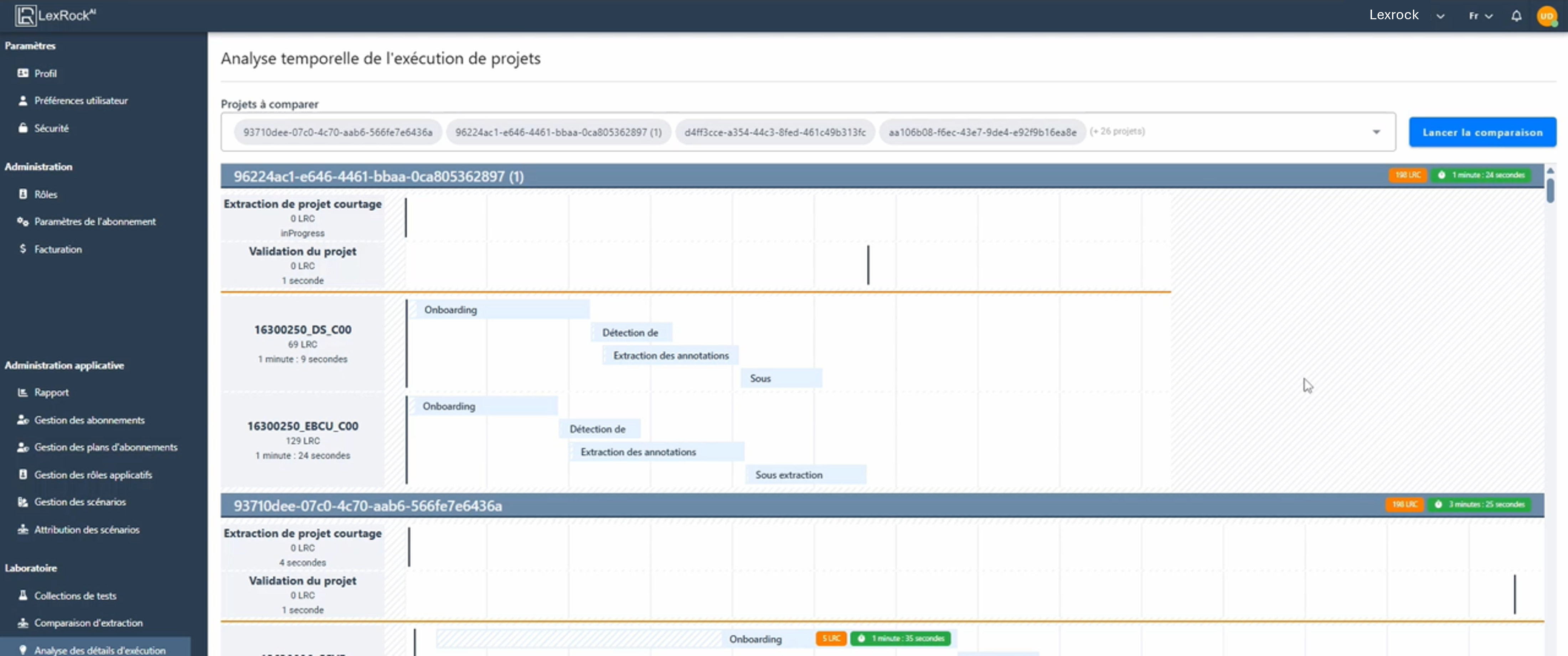
Task: Click the Gestion des abonnements icon
Action: tap(23, 420)
